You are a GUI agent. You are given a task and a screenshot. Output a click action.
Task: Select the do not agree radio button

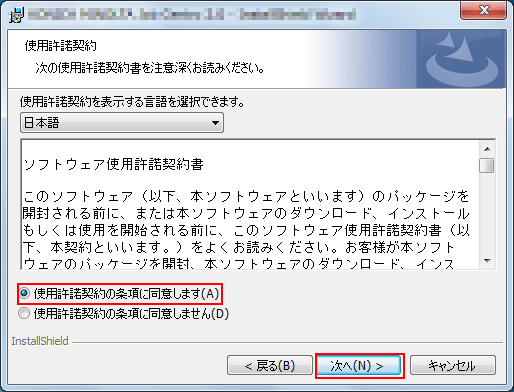(x=24, y=313)
